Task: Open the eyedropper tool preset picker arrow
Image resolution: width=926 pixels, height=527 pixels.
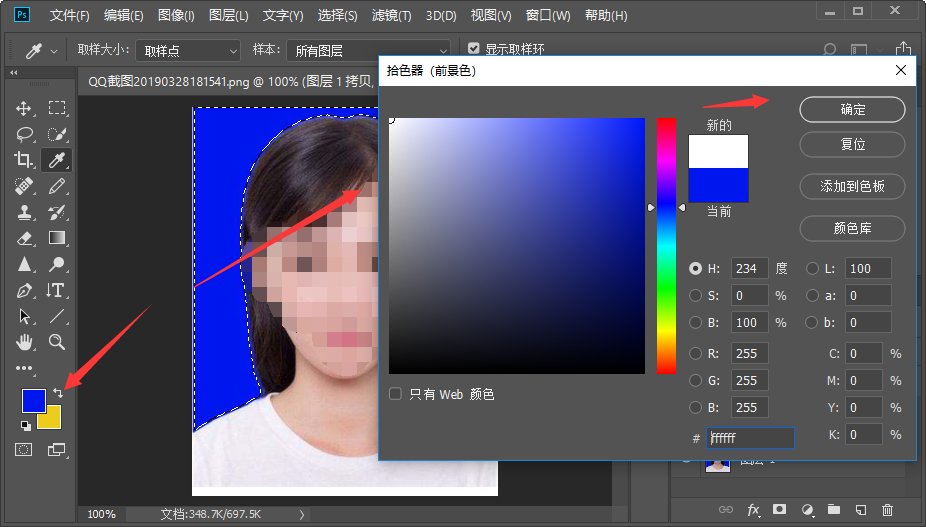Action: click(54, 51)
